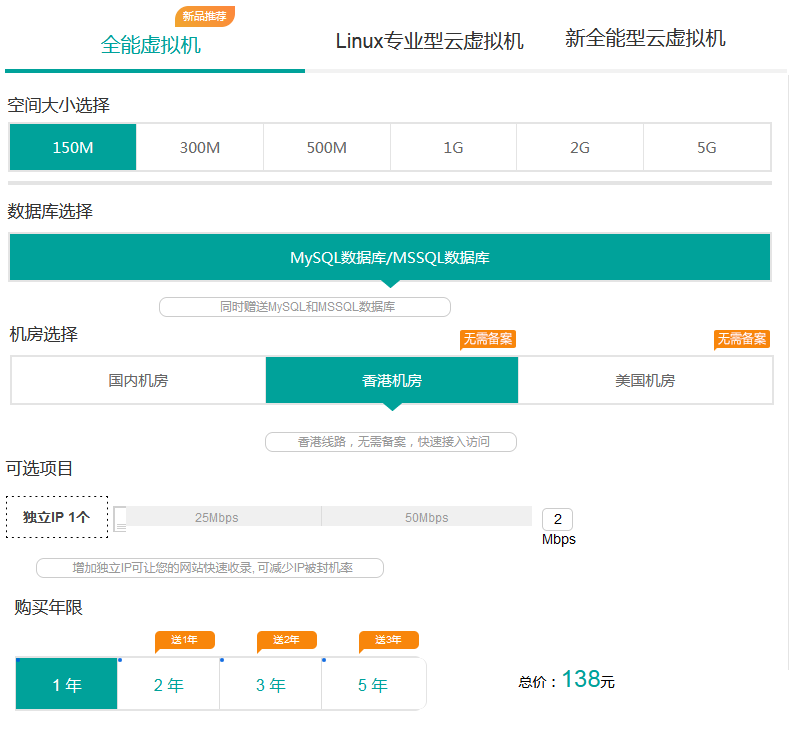The height and width of the screenshot is (737, 796).
Task: Select 2G space size
Action: coord(580,148)
